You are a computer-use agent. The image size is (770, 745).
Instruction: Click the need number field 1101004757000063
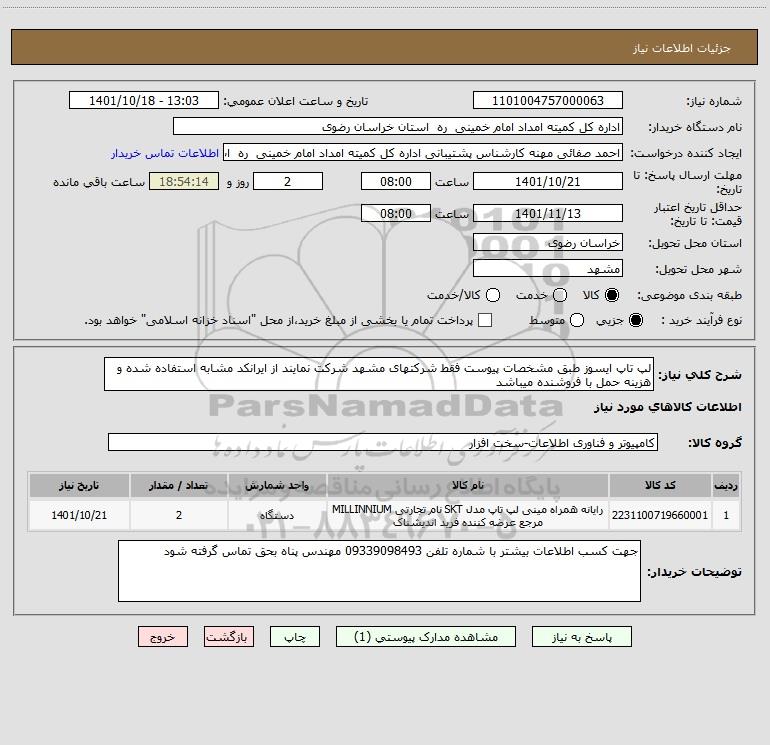[x=548, y=101]
